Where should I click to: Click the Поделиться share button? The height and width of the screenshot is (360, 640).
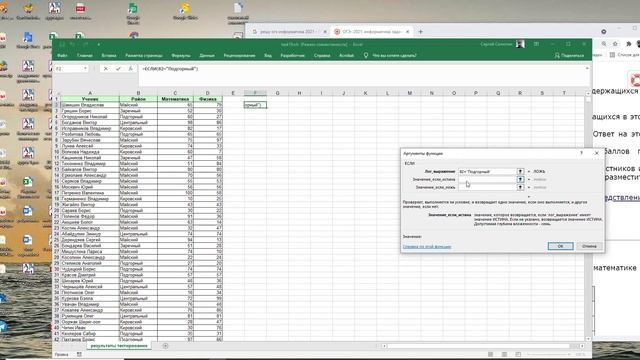(x=569, y=56)
